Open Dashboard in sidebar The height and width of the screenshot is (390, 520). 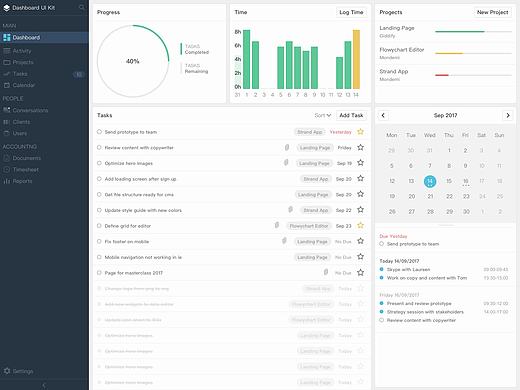[x=44, y=37]
